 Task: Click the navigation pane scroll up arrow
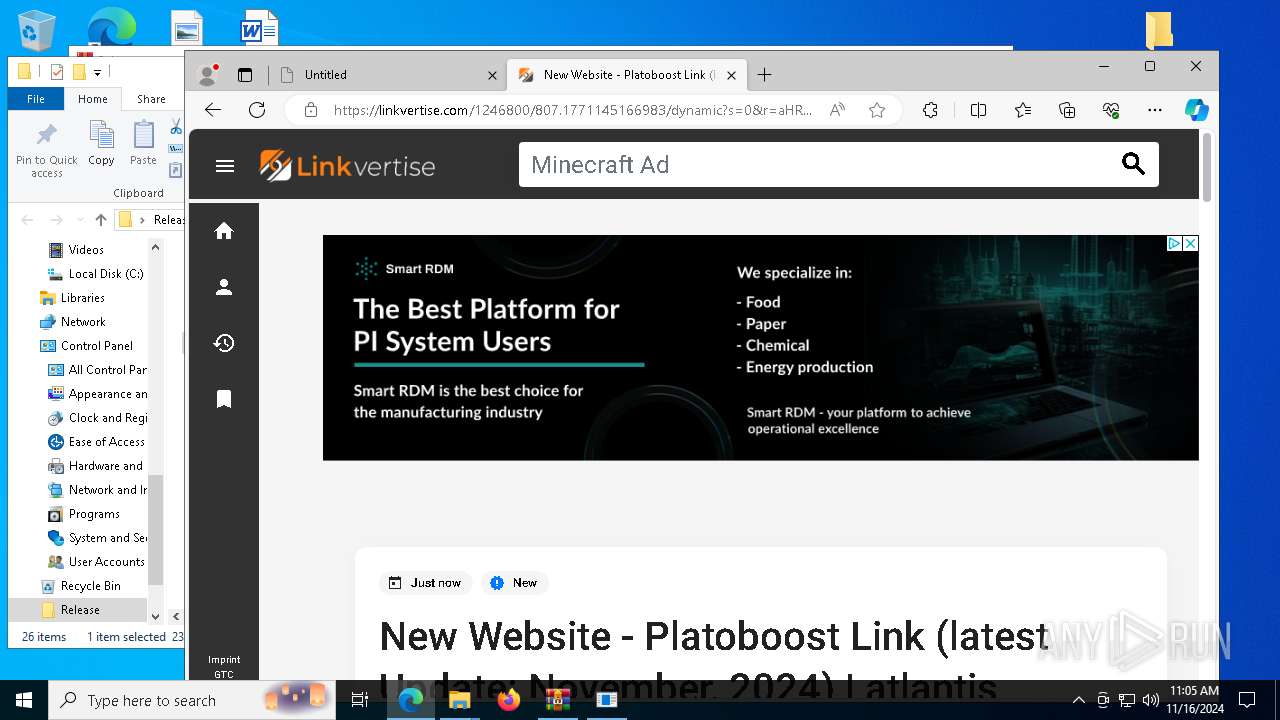[155, 246]
